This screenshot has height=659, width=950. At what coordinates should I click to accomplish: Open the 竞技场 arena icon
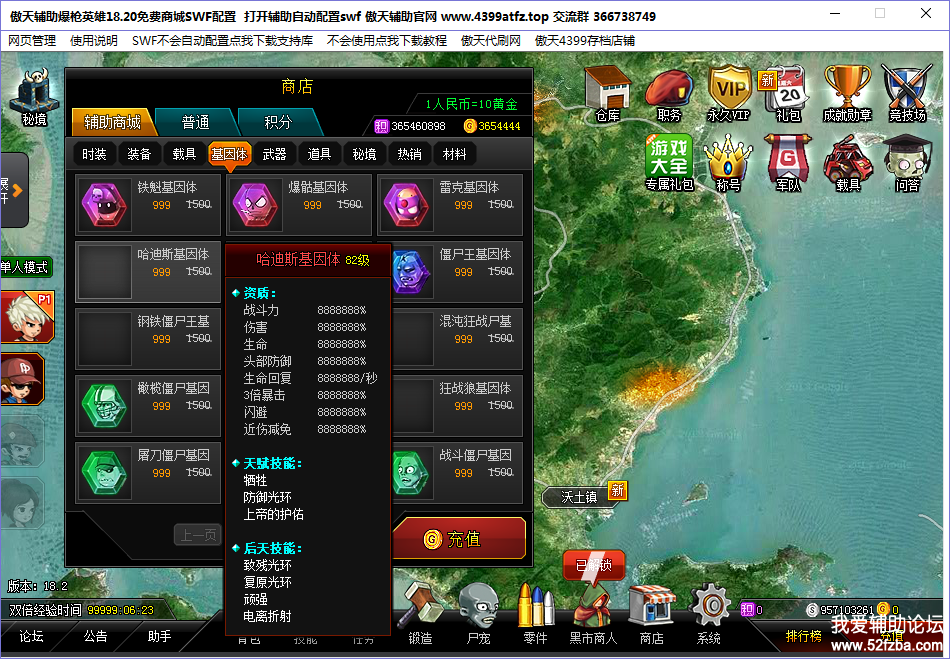pos(907,94)
